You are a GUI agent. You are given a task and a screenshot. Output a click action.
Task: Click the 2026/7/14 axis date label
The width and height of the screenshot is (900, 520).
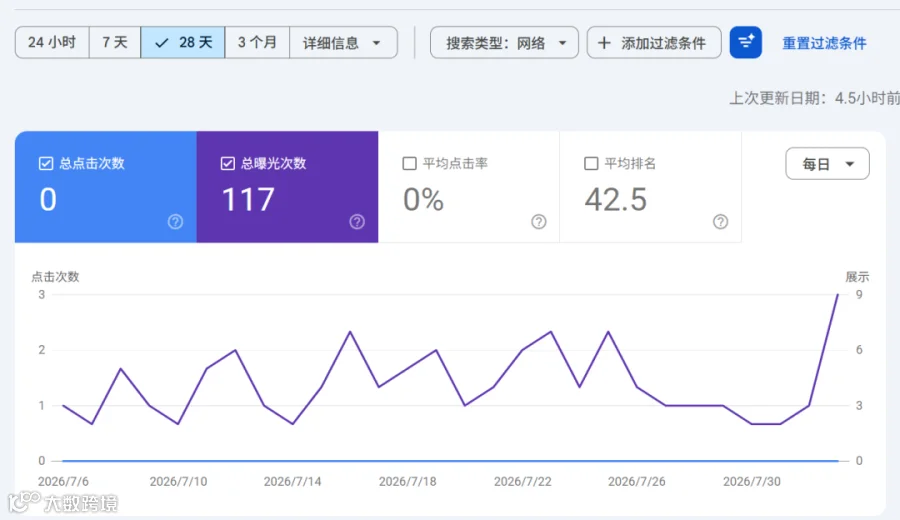(292, 482)
